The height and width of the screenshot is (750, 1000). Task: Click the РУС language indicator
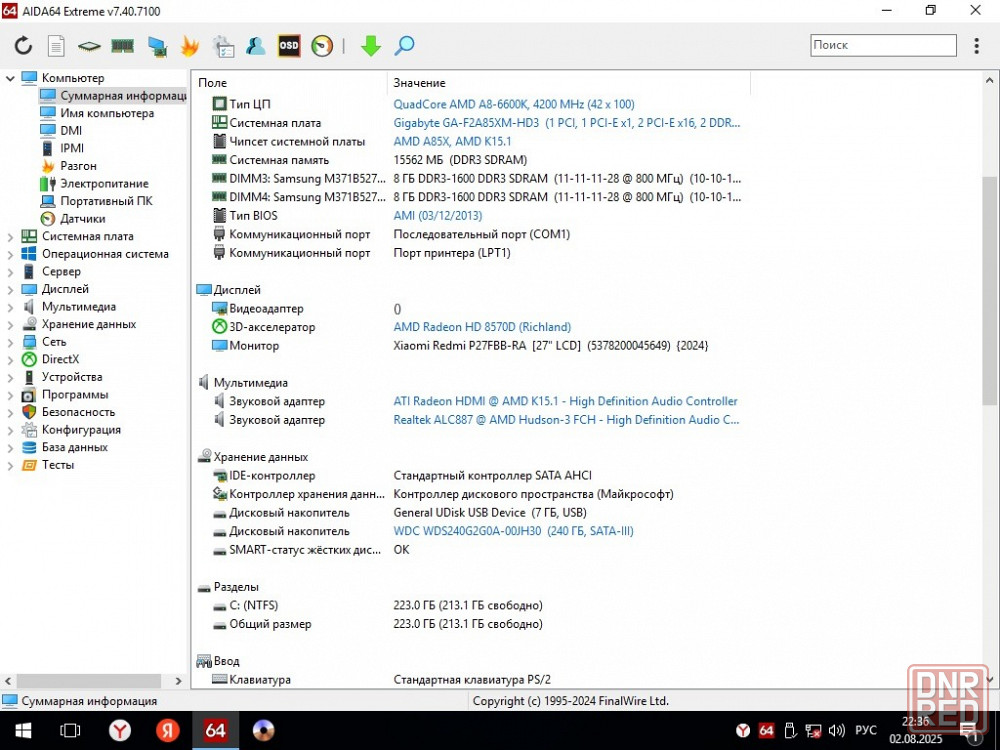pyautogui.click(x=865, y=731)
